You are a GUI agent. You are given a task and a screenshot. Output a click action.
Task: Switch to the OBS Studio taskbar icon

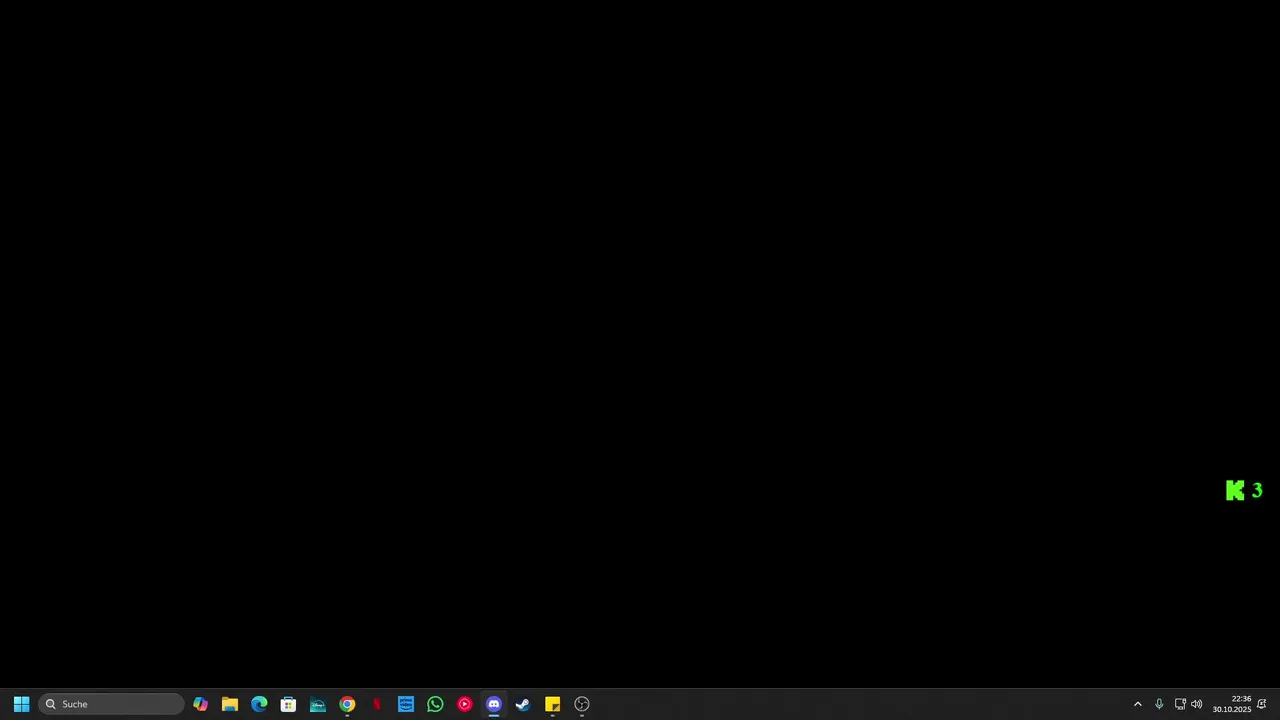(582, 704)
